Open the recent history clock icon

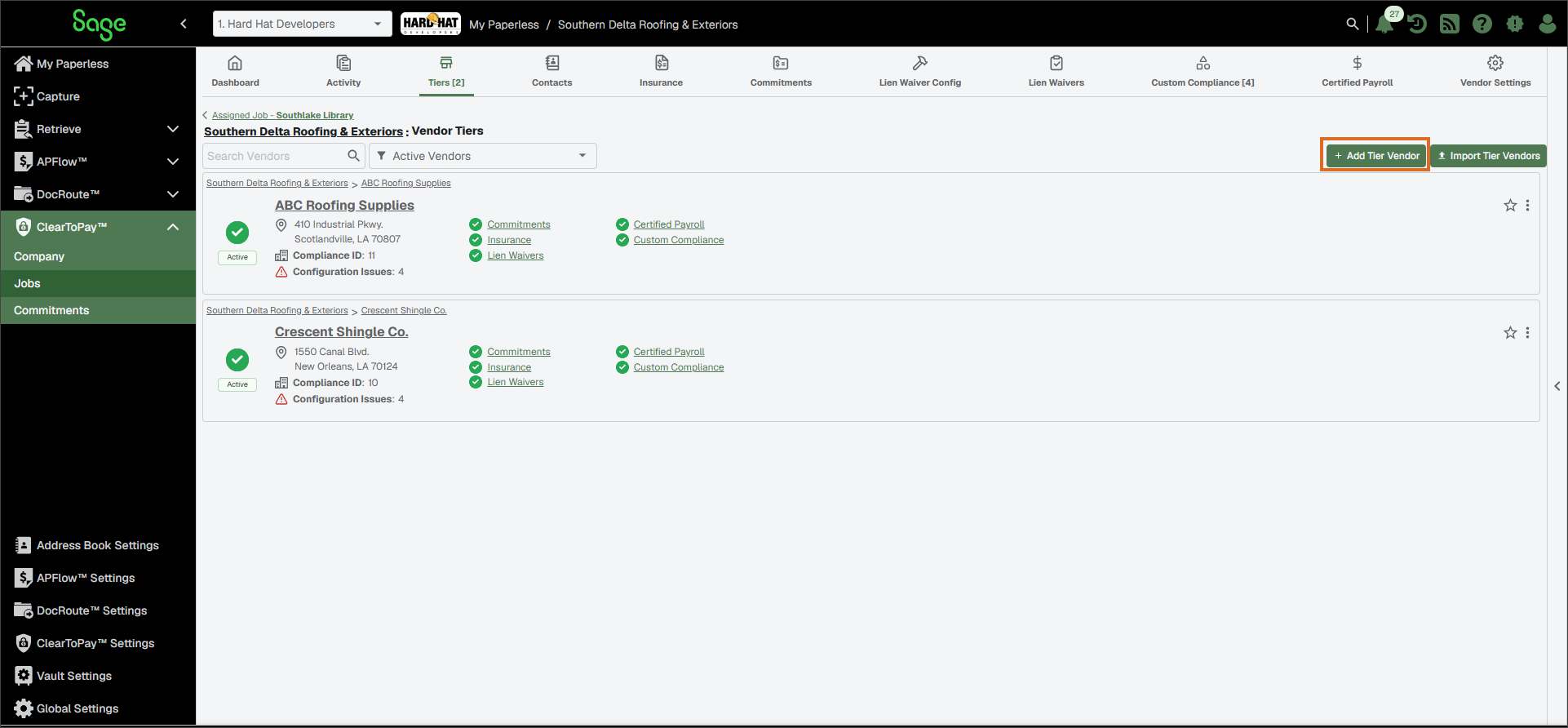pos(1417,24)
